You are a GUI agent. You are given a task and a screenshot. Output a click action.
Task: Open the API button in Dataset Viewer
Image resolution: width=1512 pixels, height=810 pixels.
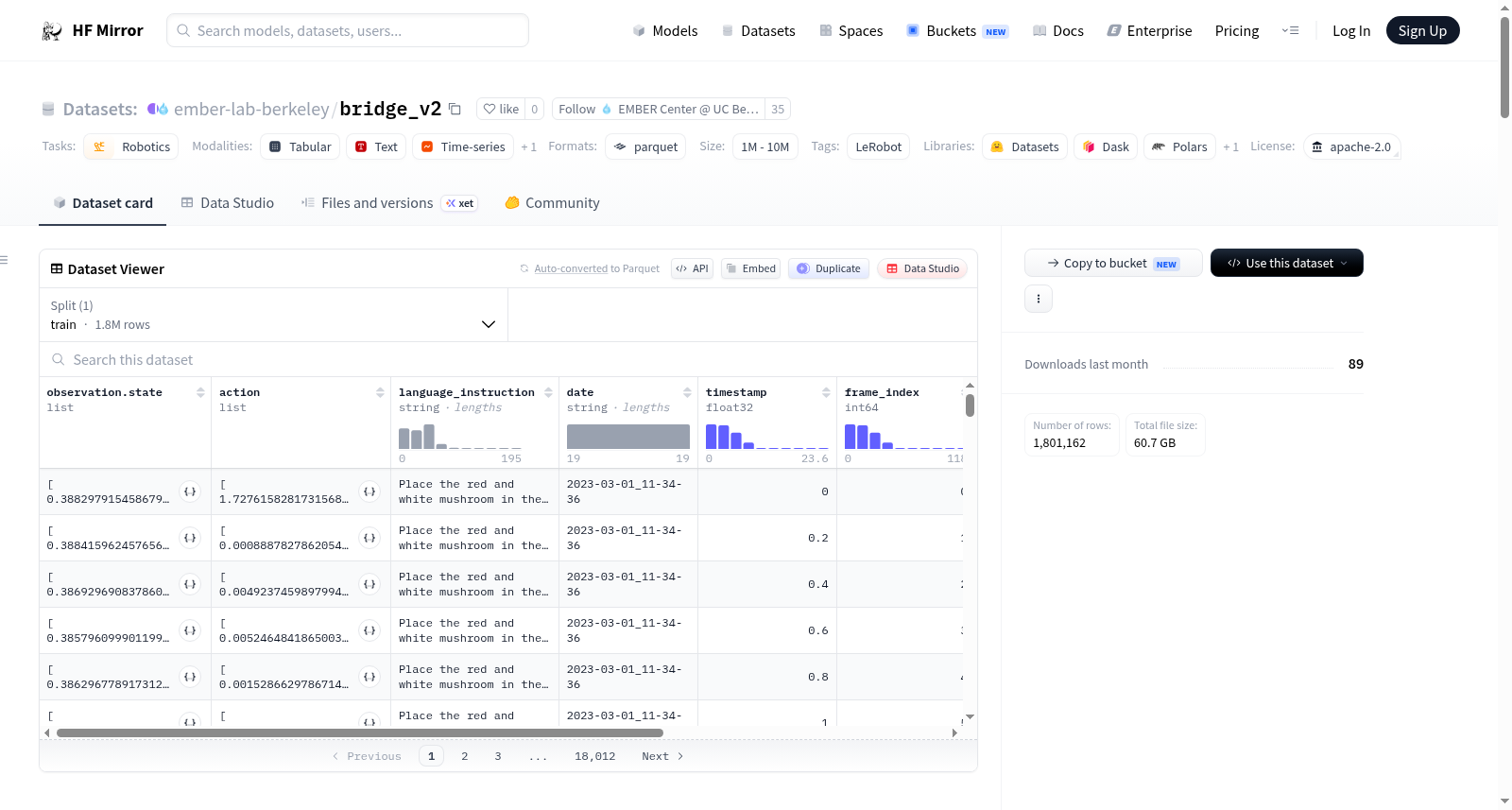(x=692, y=268)
